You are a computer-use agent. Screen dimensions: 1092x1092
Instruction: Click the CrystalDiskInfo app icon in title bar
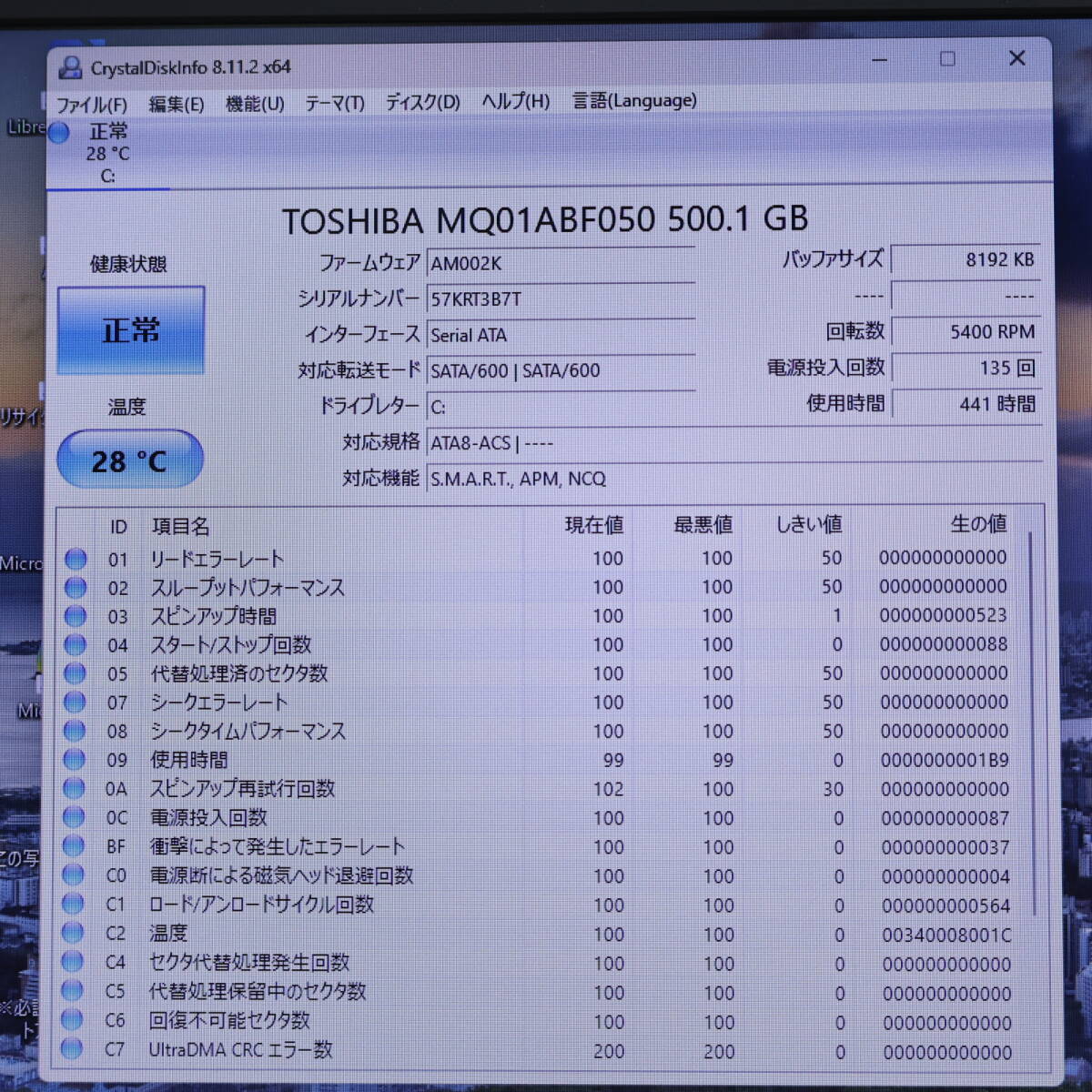click(x=69, y=67)
